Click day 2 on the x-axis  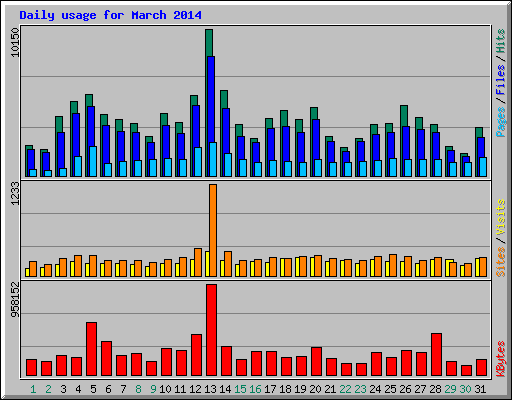coord(48,389)
